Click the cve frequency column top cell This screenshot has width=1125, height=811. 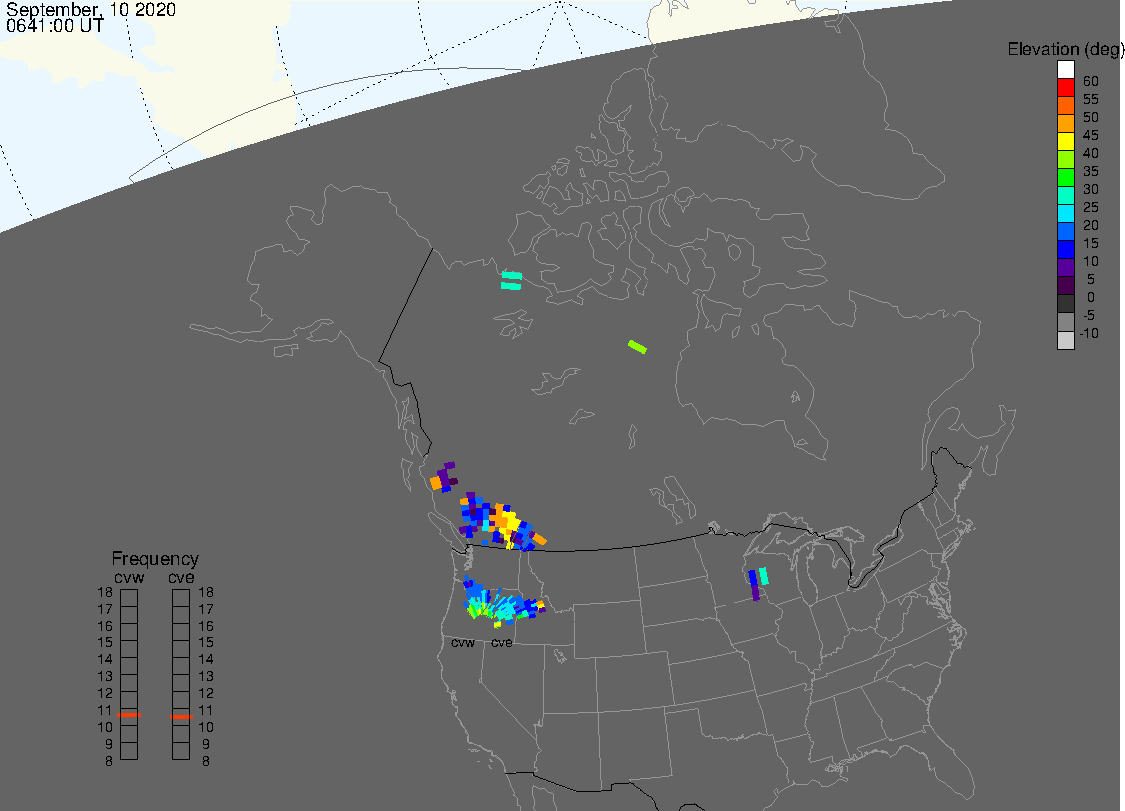tap(181, 598)
